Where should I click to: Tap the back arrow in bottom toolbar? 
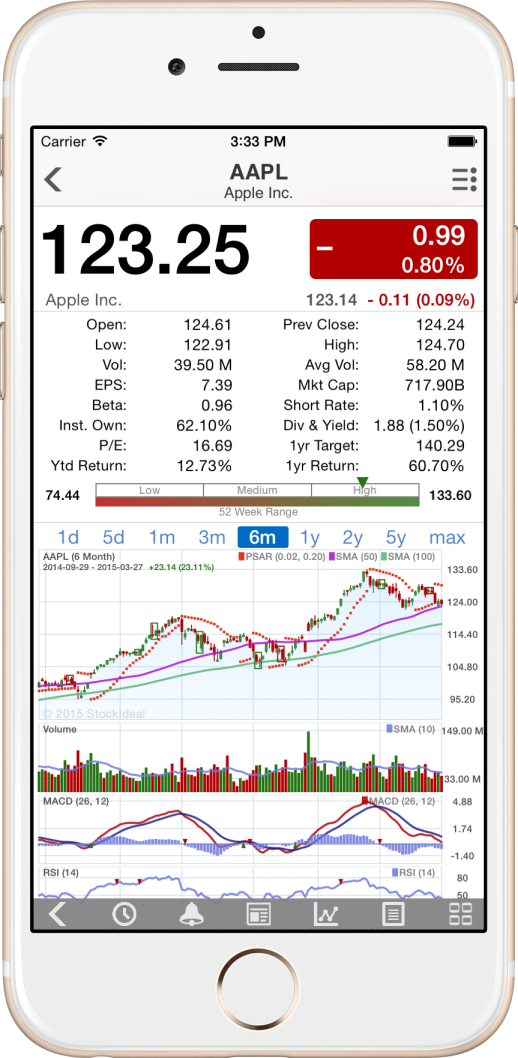pos(57,914)
